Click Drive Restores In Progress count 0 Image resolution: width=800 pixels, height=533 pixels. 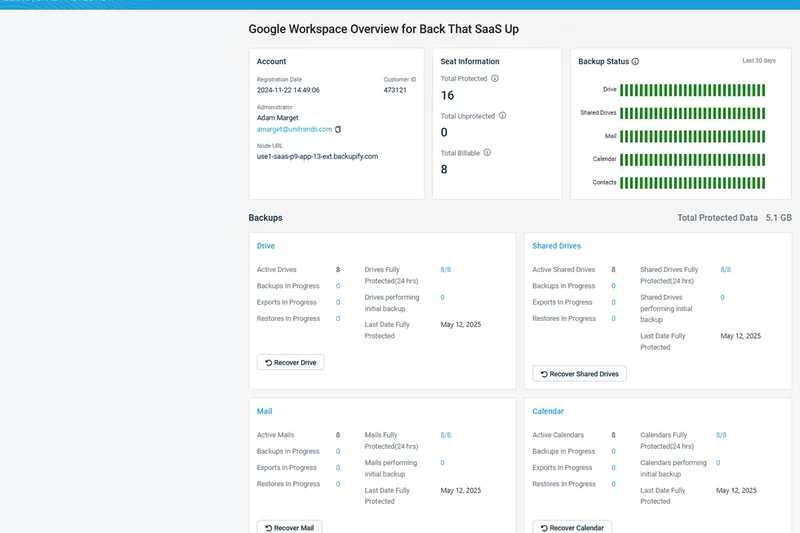pyautogui.click(x=338, y=319)
